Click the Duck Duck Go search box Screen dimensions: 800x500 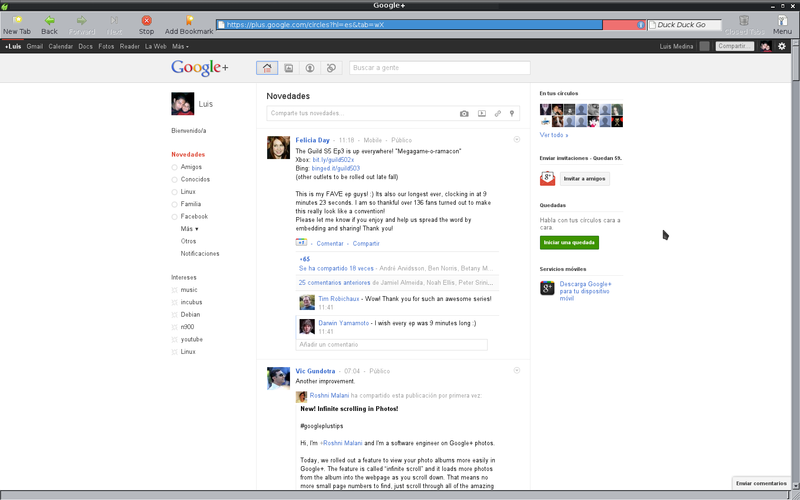pos(685,24)
